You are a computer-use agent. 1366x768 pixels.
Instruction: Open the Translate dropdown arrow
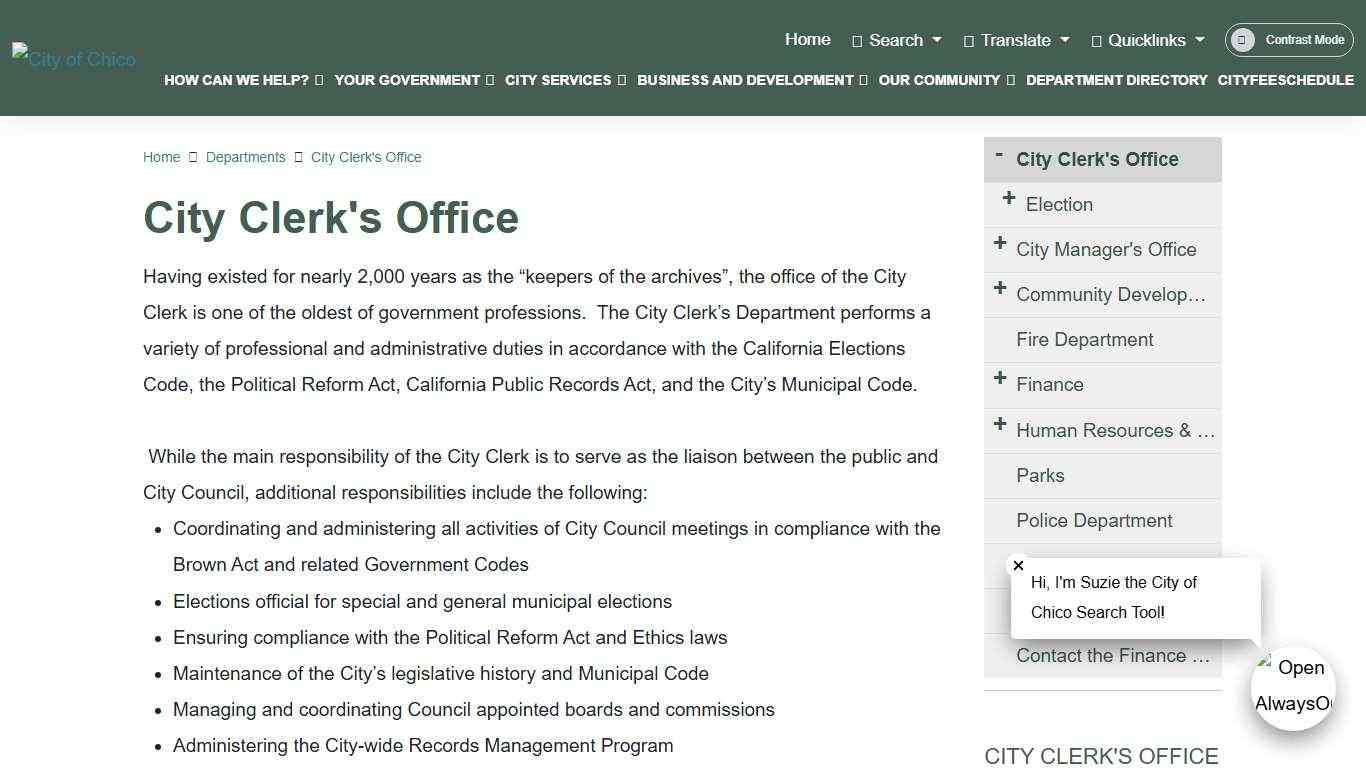click(x=1066, y=40)
